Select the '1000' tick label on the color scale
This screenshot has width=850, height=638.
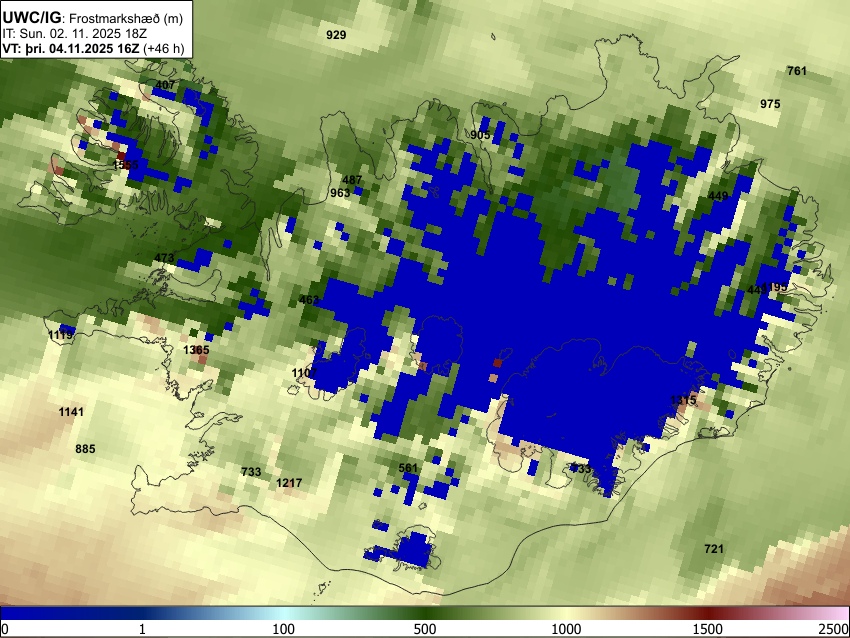point(566,629)
